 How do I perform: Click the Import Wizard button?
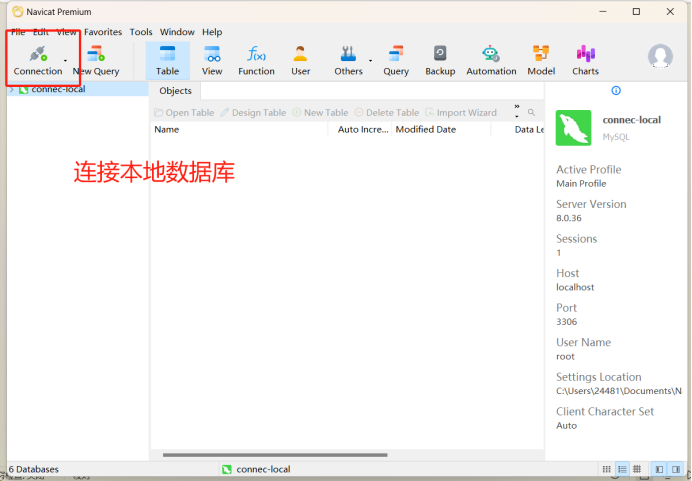pos(461,113)
